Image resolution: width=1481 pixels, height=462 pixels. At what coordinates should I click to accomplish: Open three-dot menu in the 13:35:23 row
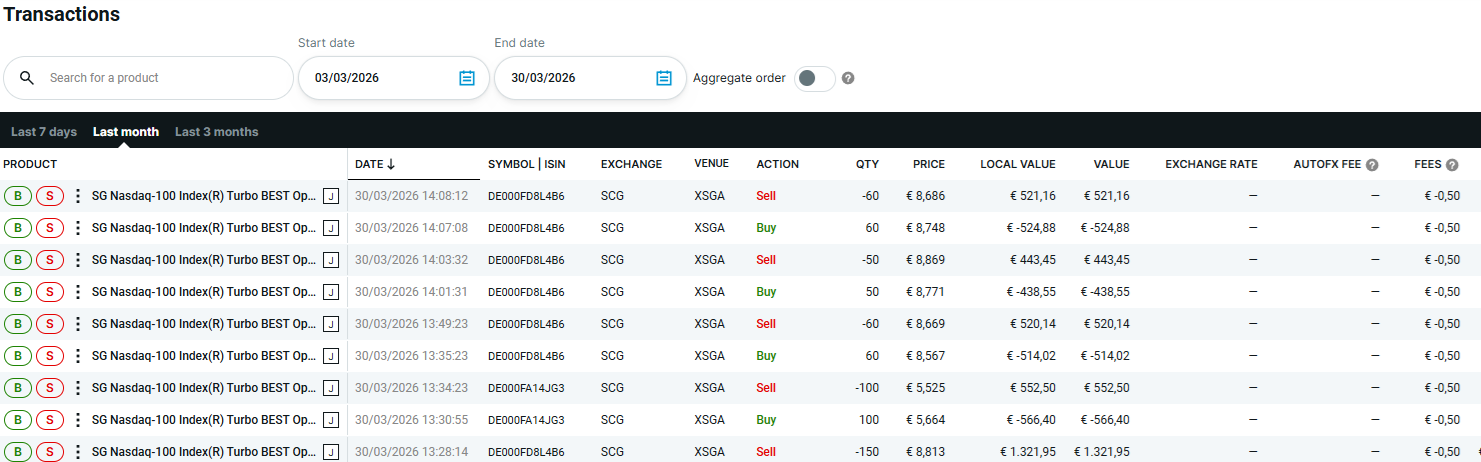(78, 356)
